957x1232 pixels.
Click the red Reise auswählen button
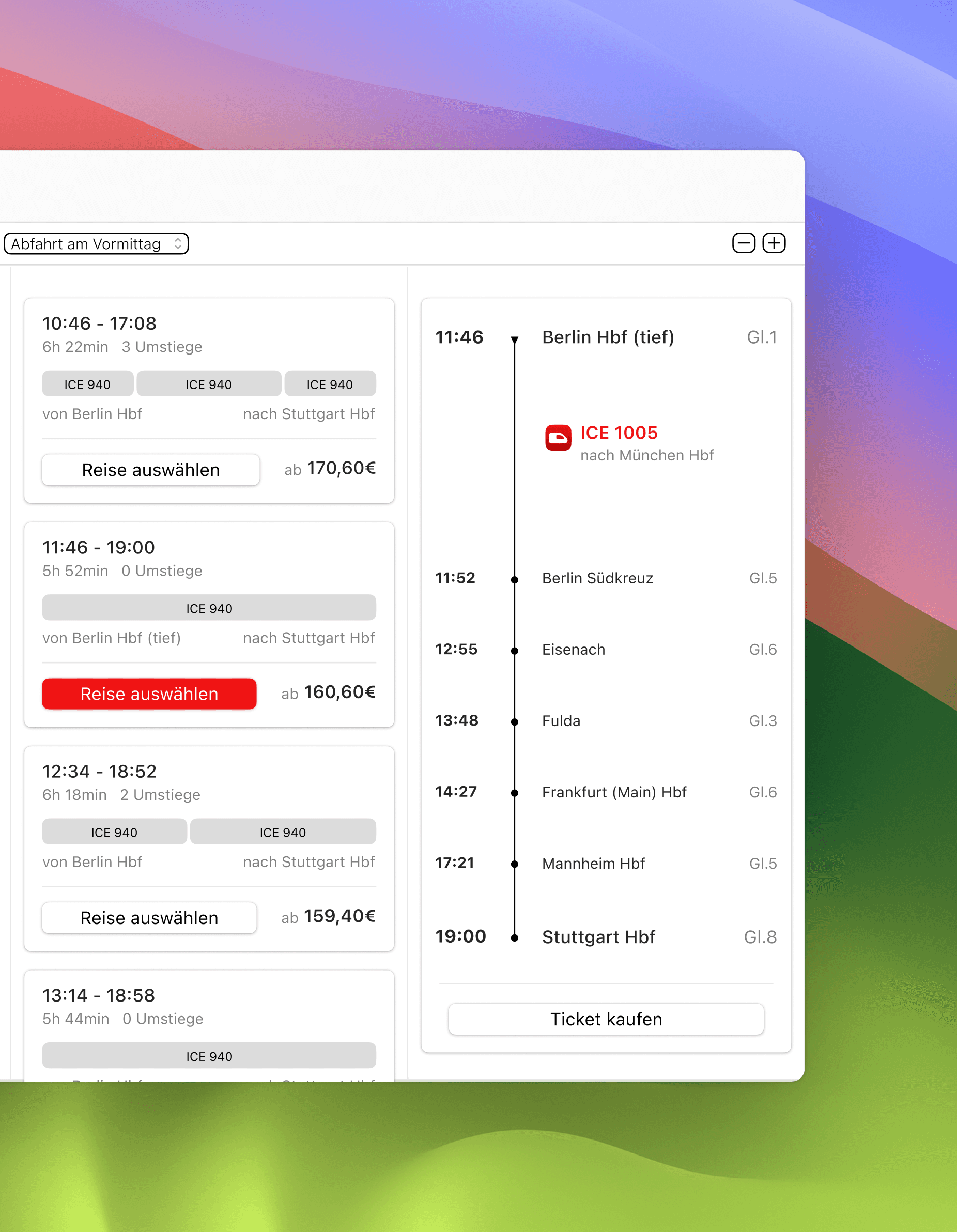(149, 694)
